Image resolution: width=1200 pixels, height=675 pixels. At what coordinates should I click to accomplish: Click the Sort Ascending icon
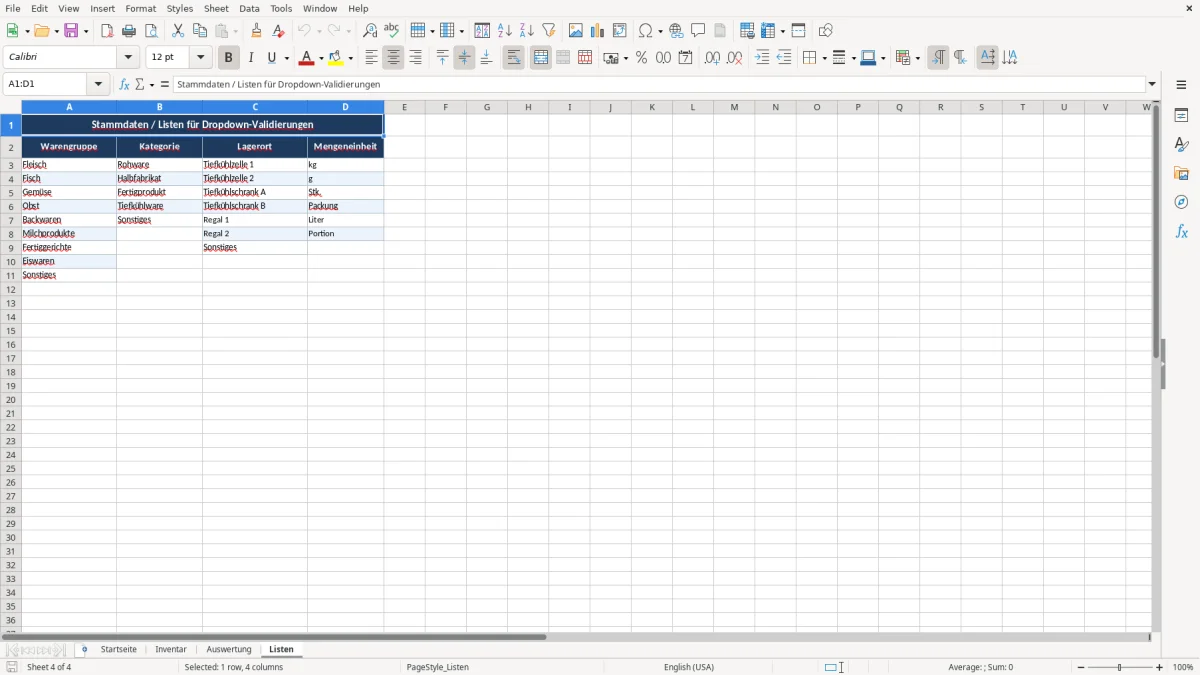[x=504, y=31]
